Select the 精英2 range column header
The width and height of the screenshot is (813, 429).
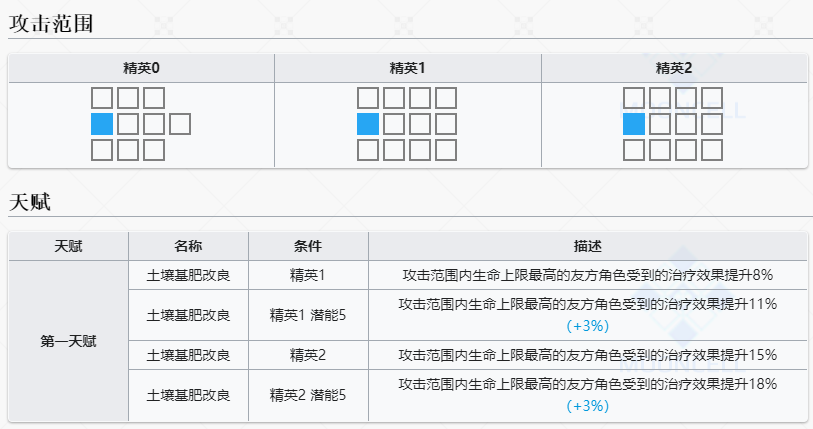pos(674,68)
